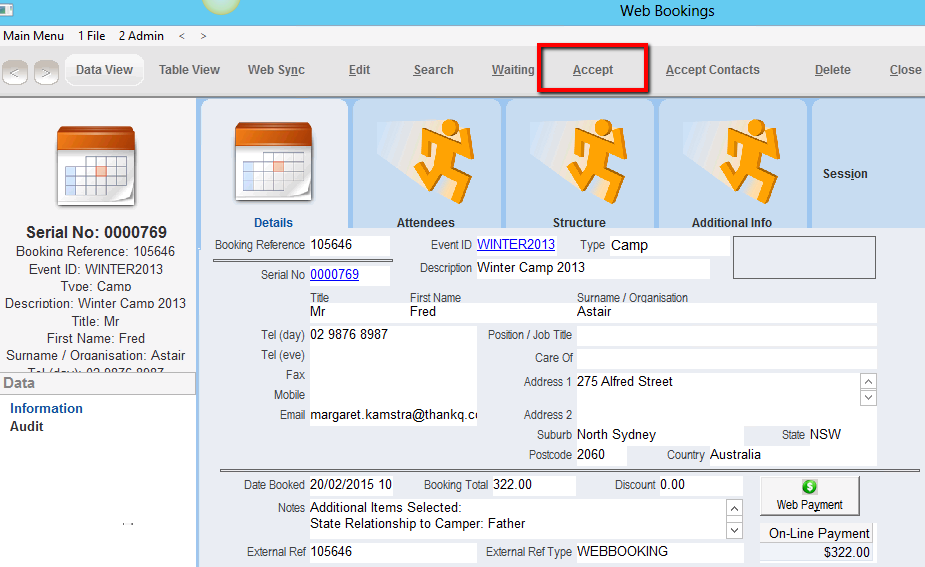
Task: Open the WINTER2013 Event ID link
Action: click(x=516, y=244)
